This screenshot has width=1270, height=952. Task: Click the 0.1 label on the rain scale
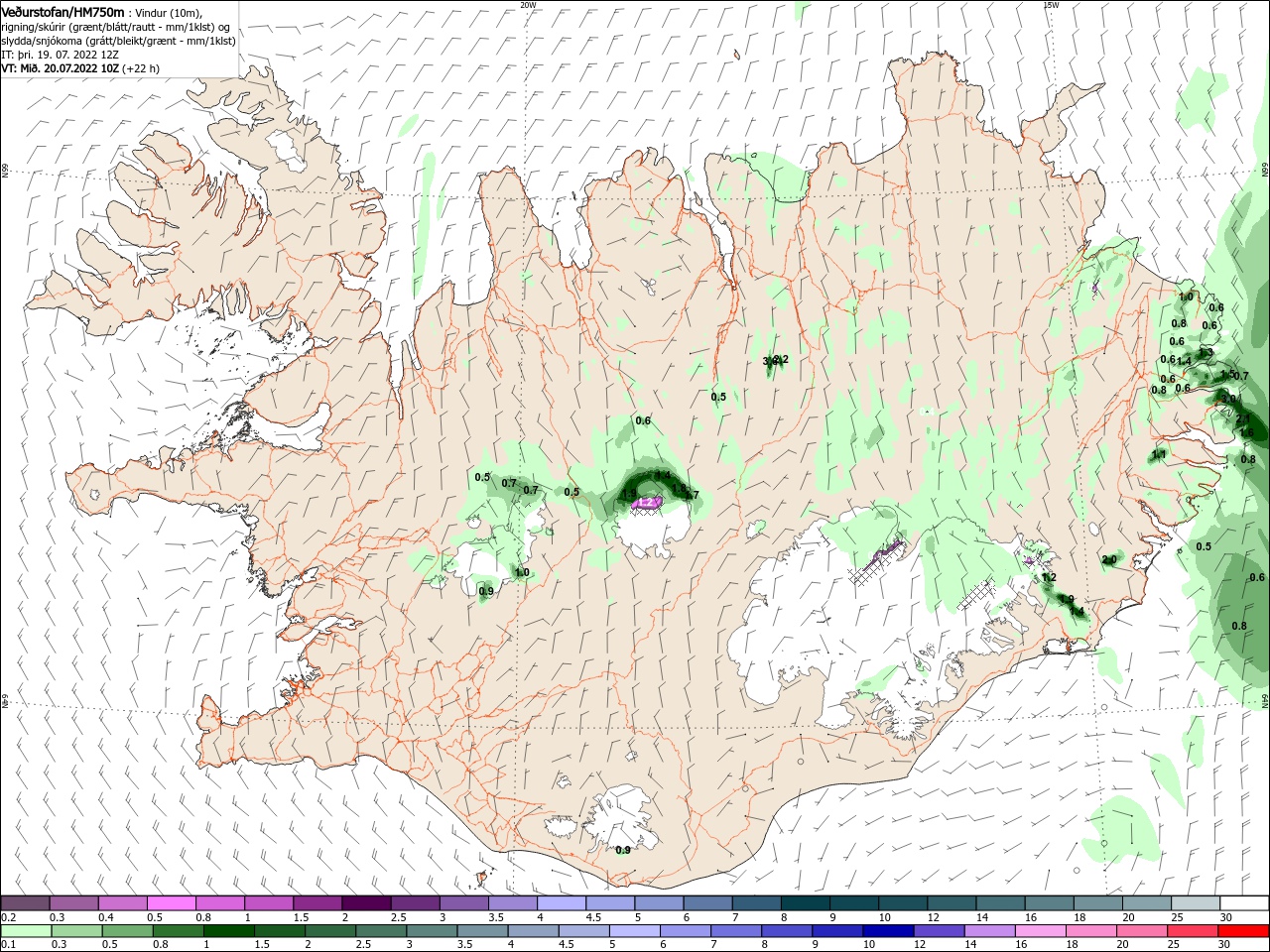(8, 945)
